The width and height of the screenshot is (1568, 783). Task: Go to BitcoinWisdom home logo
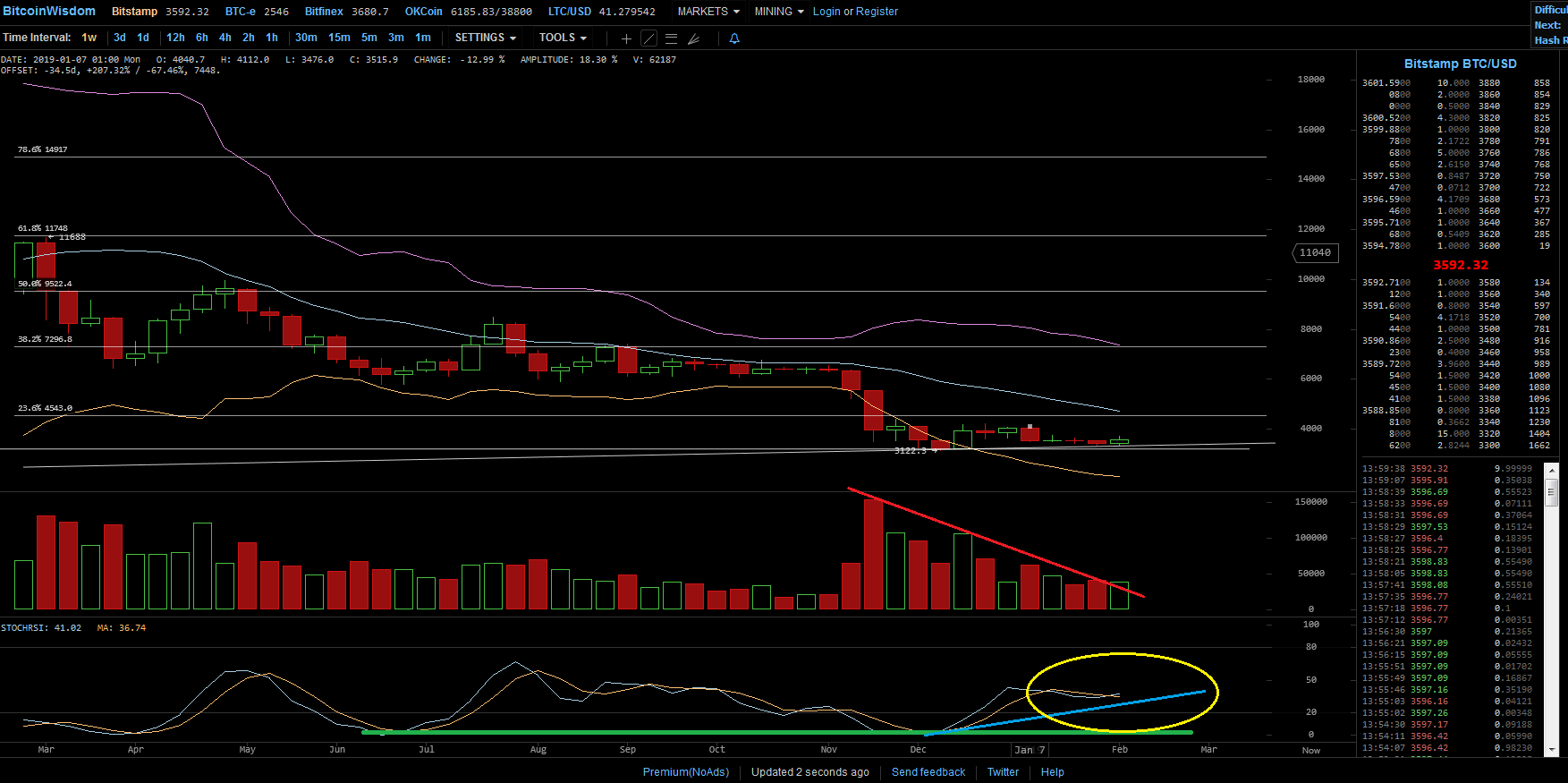point(49,11)
